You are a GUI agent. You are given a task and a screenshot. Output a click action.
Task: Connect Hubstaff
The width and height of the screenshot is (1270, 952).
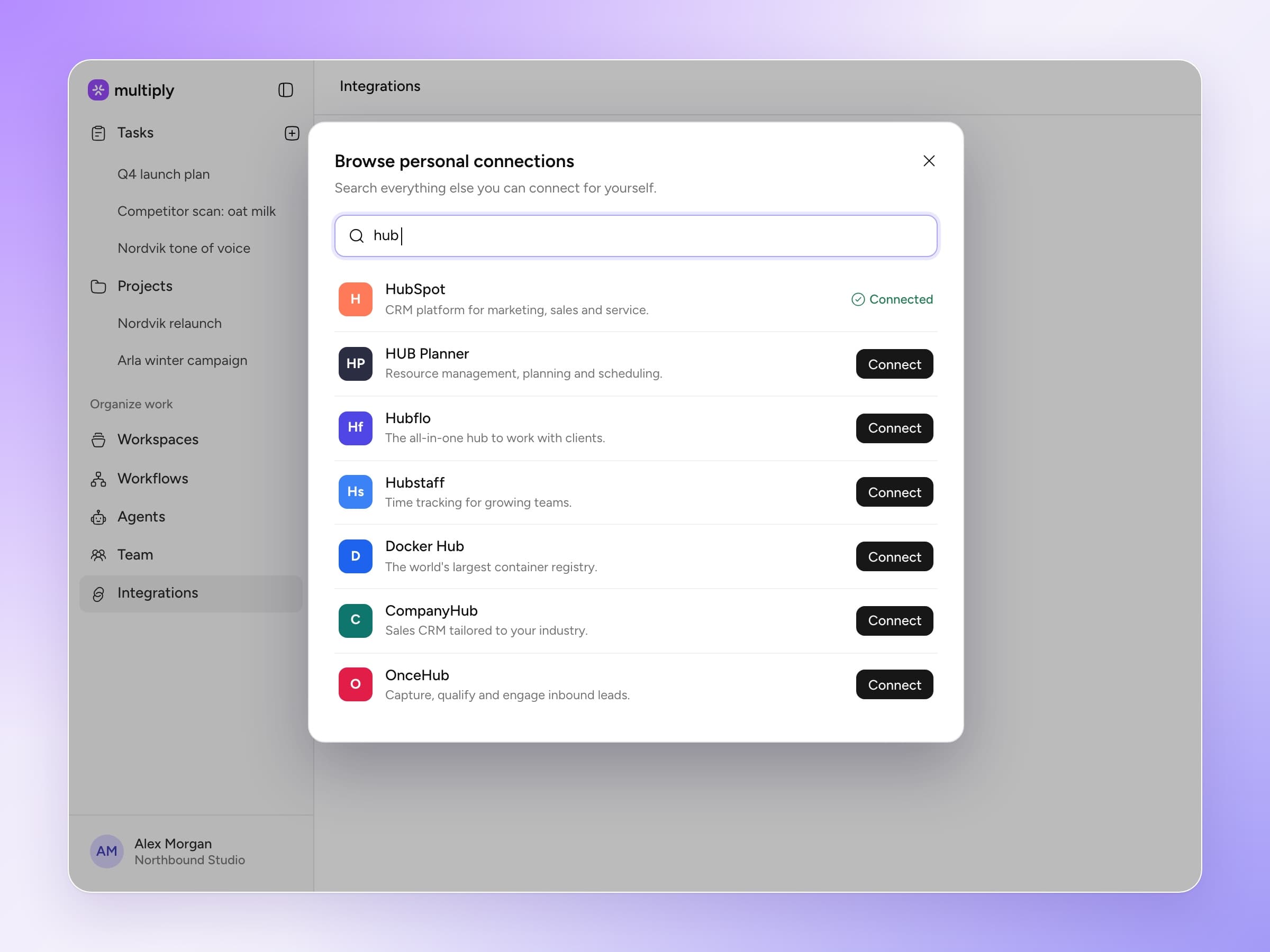[x=894, y=492]
